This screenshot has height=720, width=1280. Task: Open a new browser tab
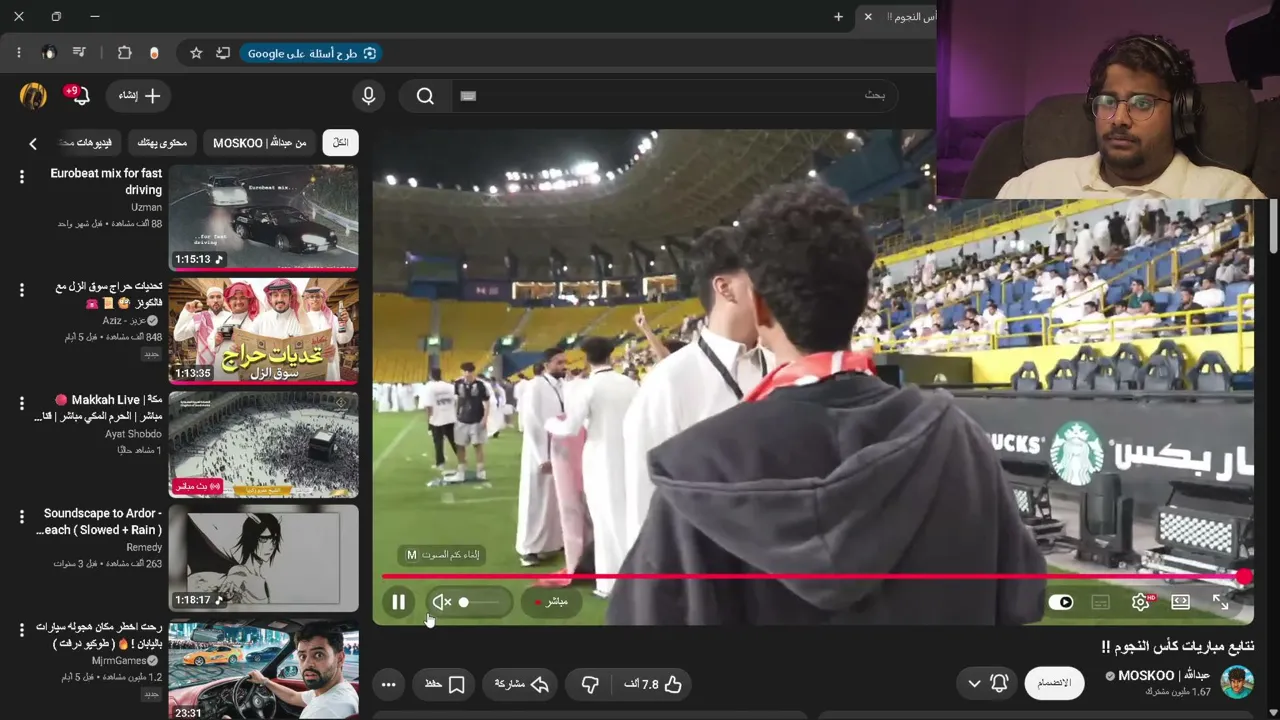pos(838,17)
